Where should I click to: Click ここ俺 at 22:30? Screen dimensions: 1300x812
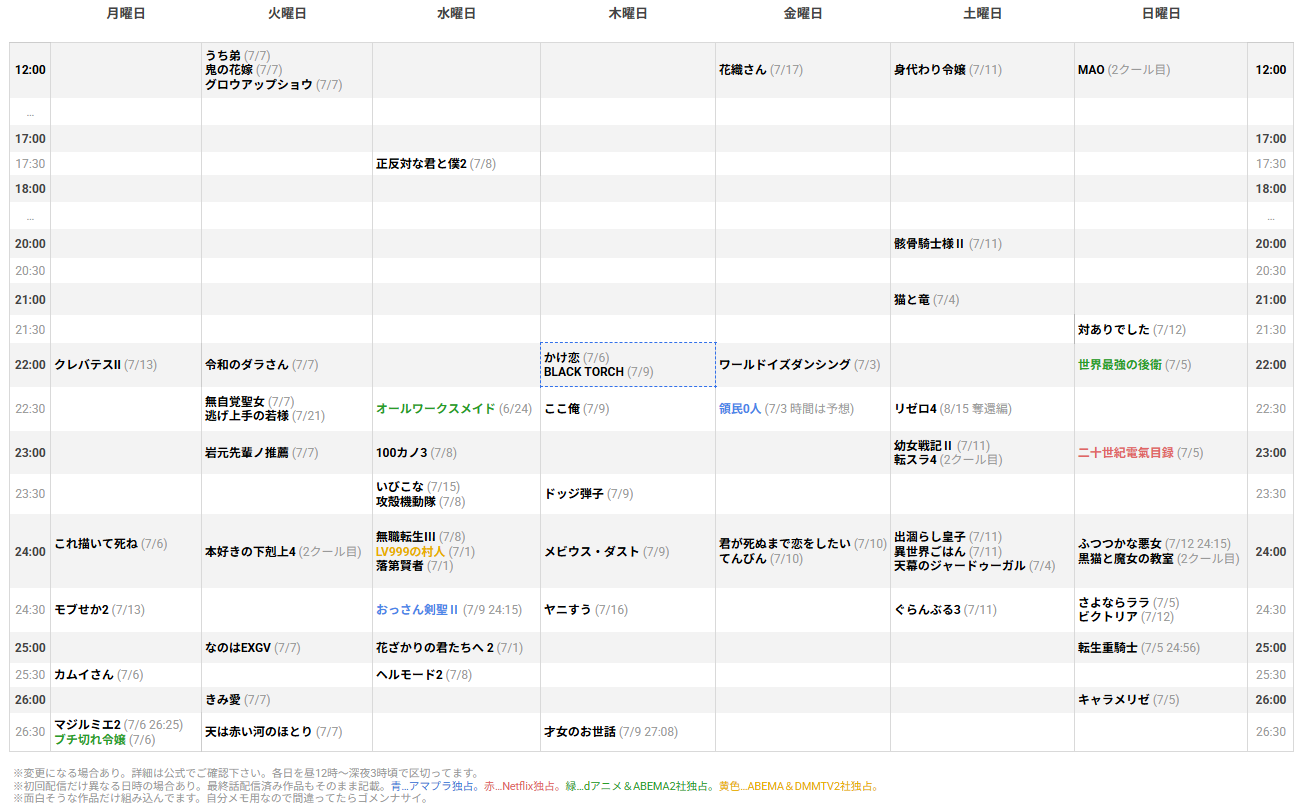tap(562, 409)
